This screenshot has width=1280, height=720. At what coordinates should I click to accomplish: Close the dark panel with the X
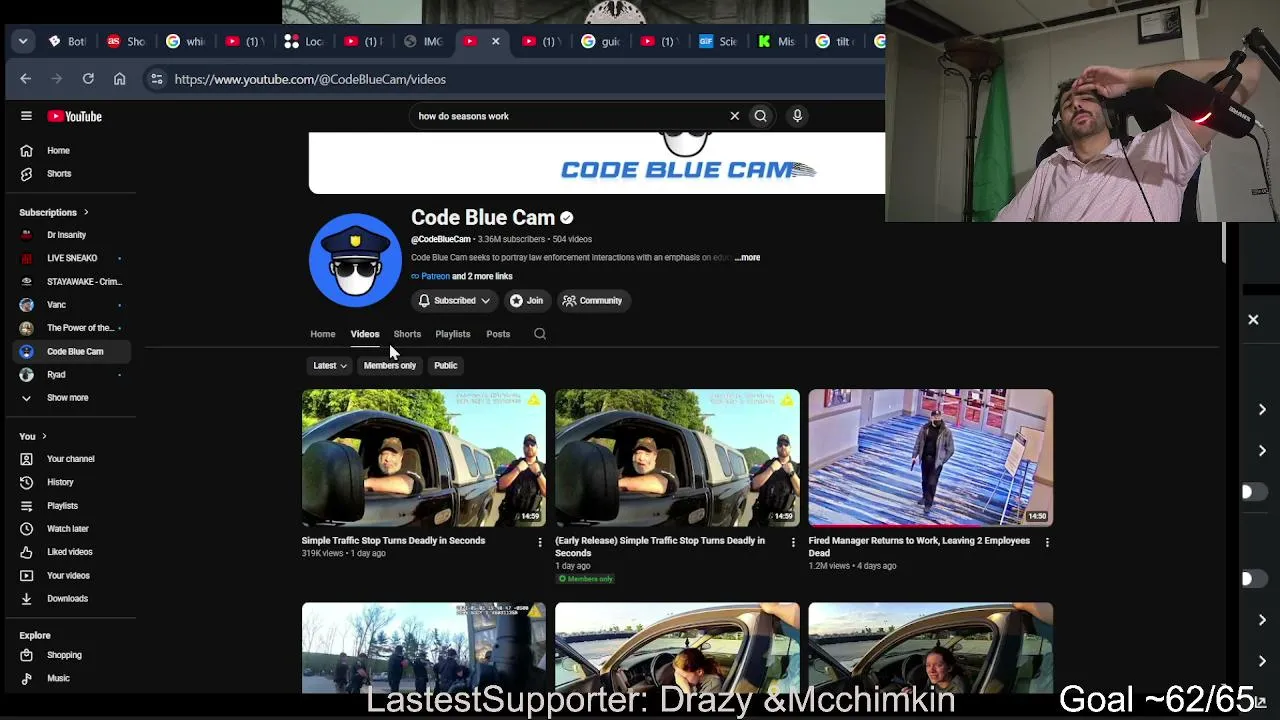1253,320
